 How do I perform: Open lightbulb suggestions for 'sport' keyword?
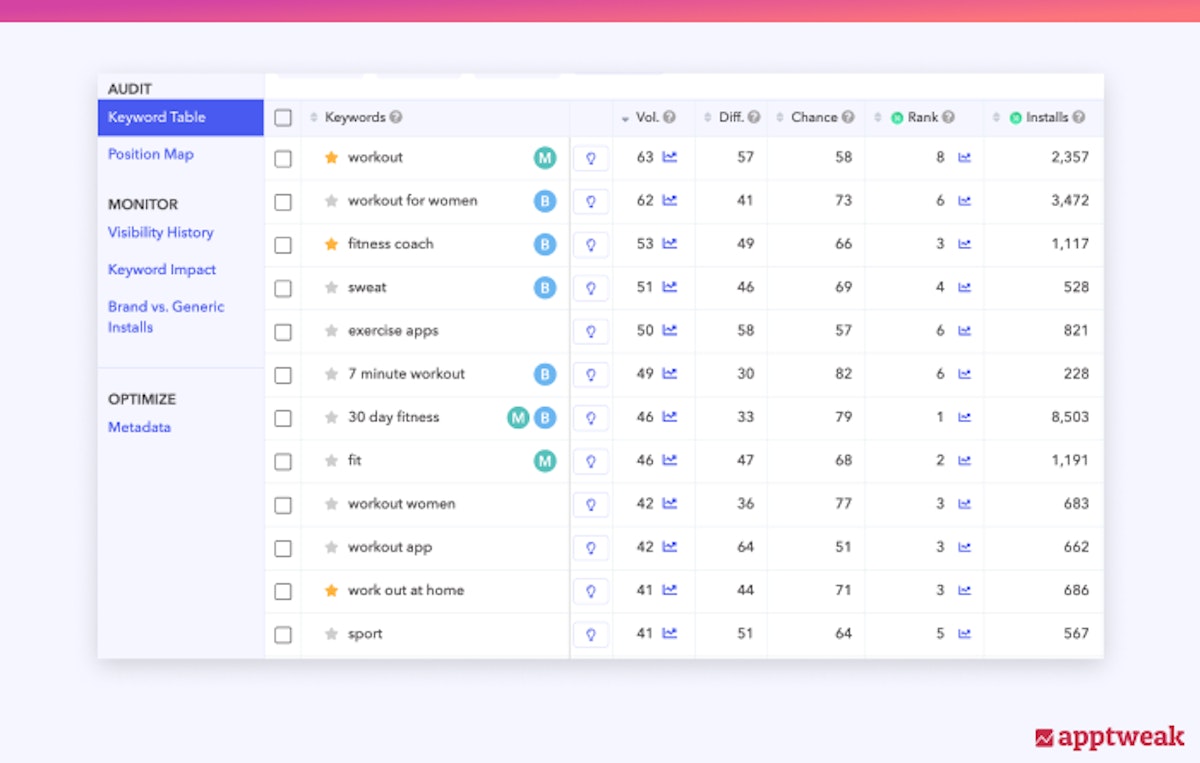coord(591,634)
